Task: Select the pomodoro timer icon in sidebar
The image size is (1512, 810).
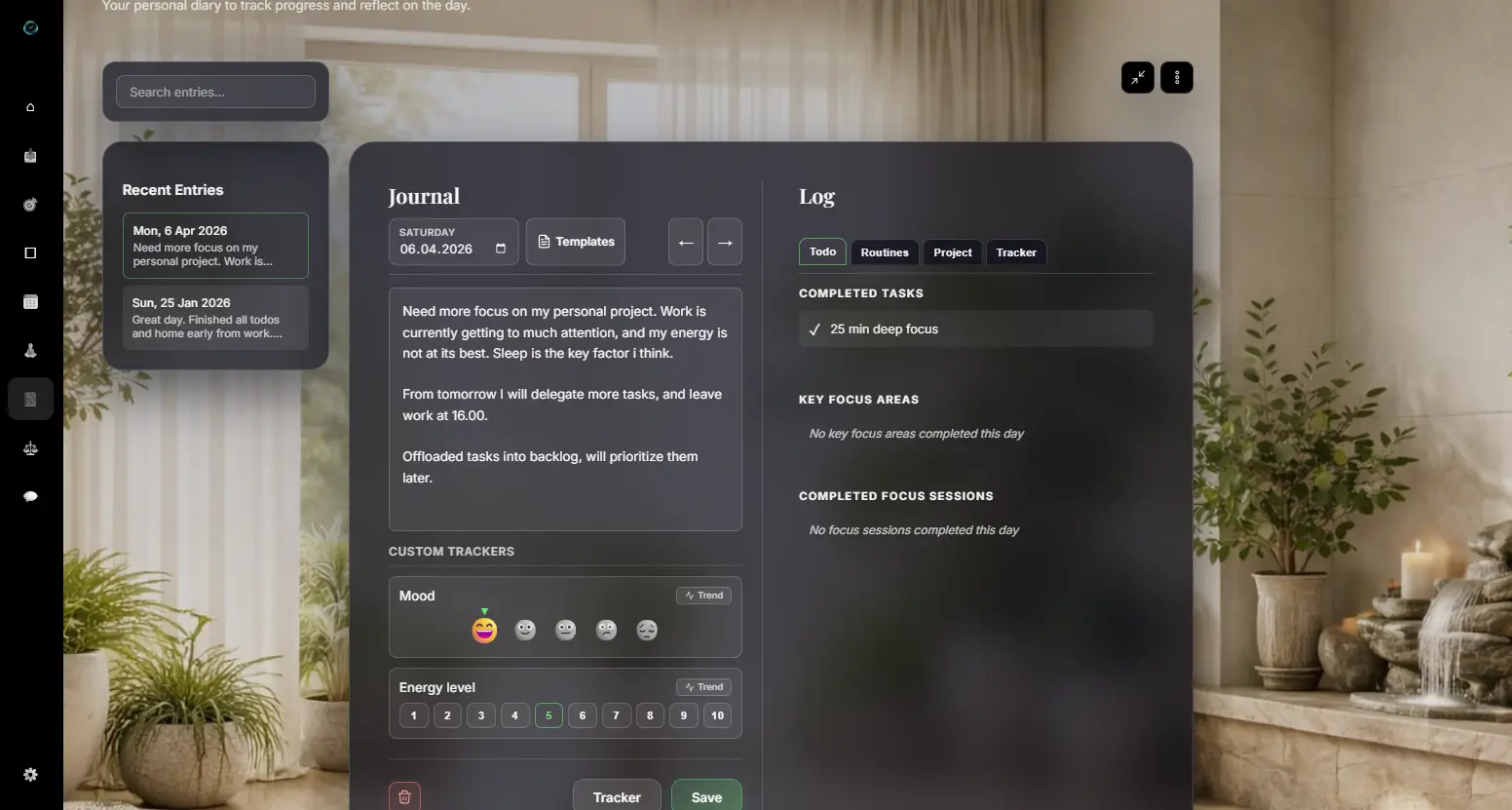Action: click(x=30, y=156)
